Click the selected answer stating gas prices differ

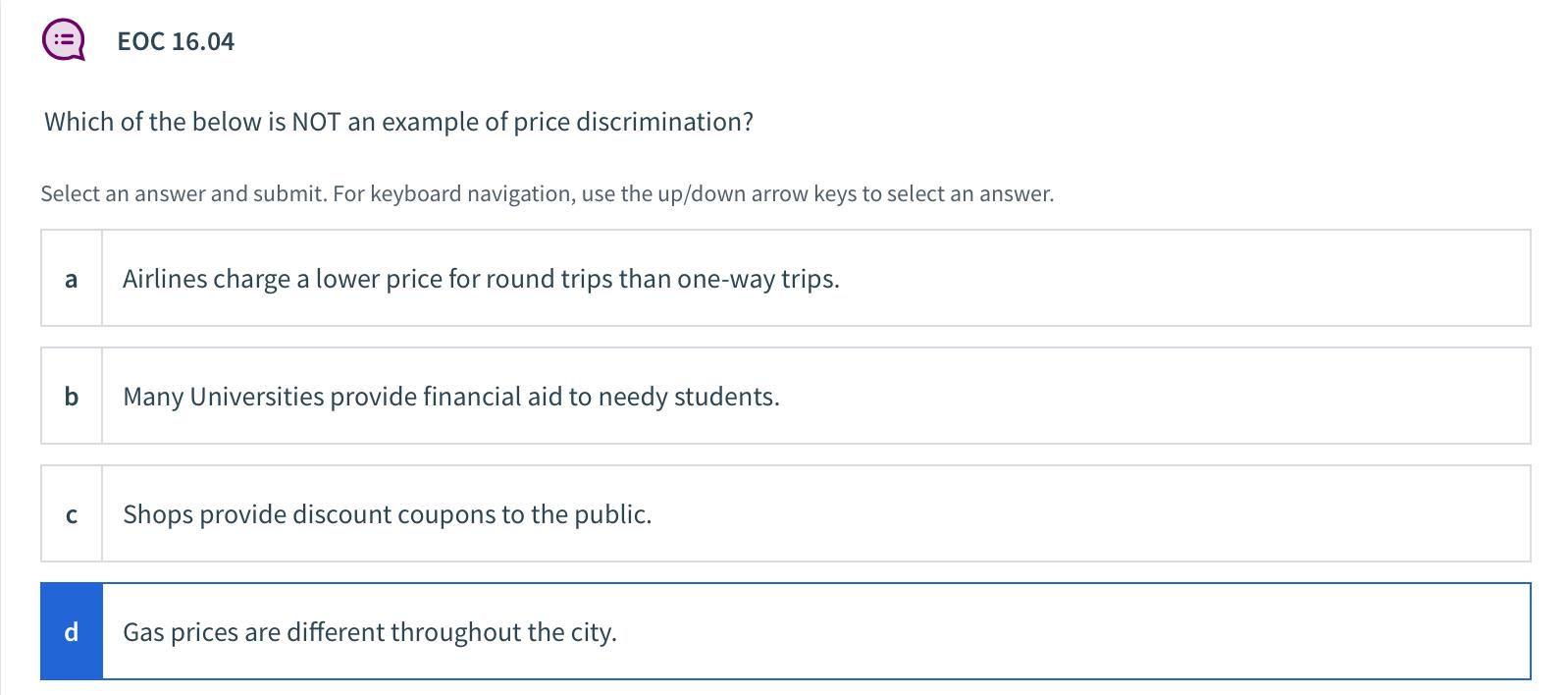[370, 632]
